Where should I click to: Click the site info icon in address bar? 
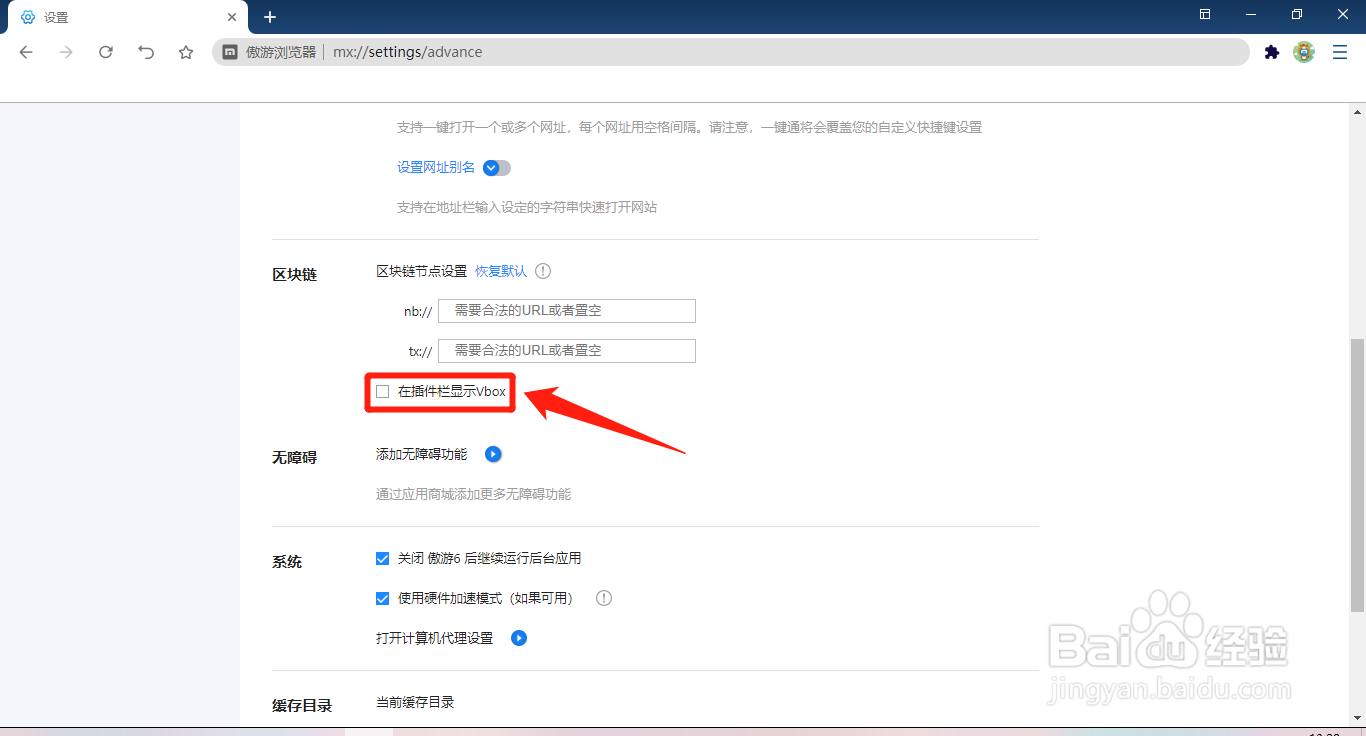click(x=231, y=52)
